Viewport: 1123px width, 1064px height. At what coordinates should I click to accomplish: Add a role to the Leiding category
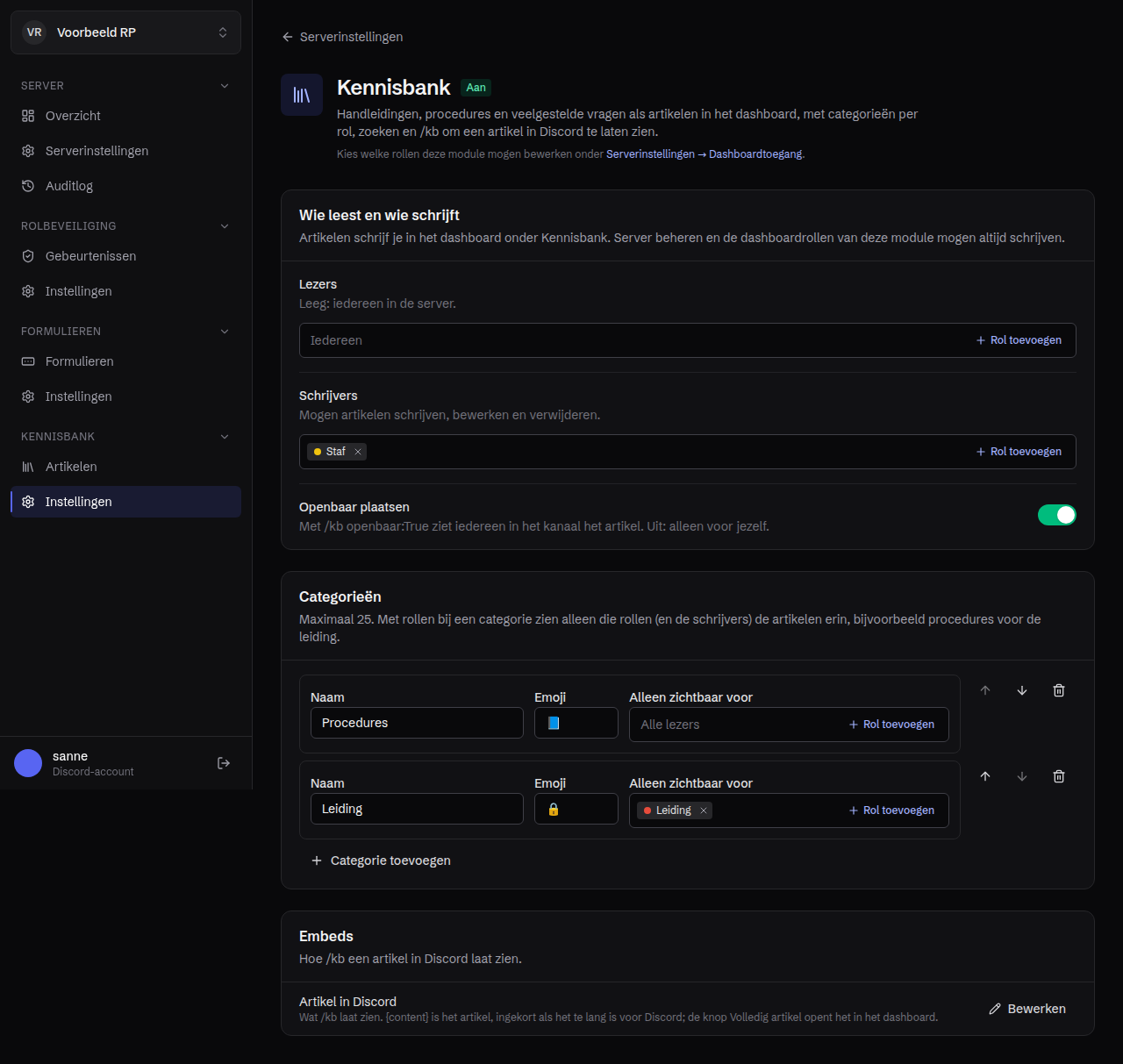(x=891, y=810)
